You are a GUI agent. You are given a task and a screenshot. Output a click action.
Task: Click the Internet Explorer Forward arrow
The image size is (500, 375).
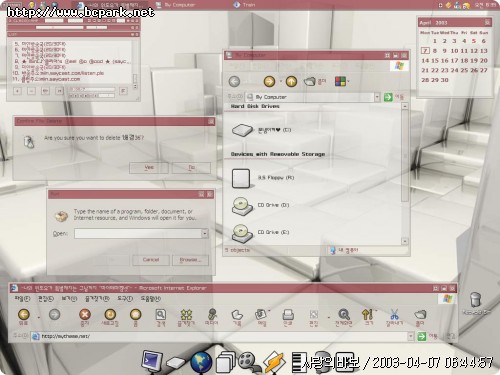(x=55, y=314)
